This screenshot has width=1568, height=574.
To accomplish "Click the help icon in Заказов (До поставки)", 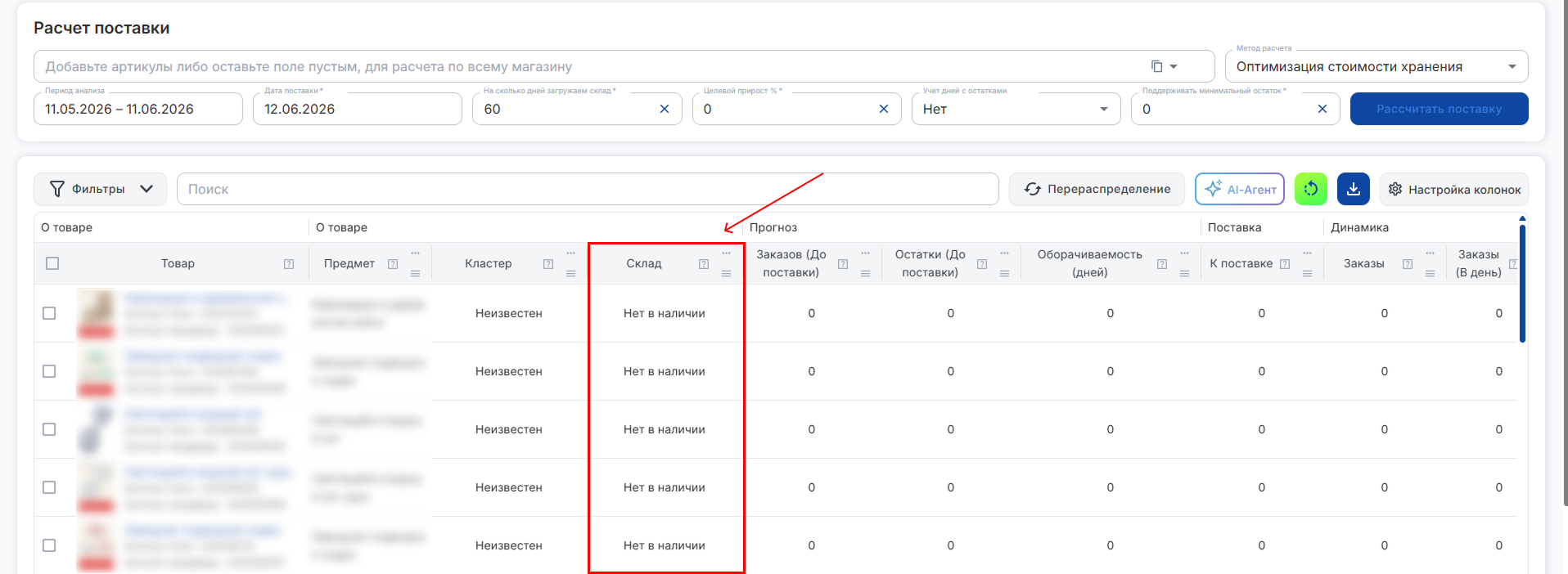I will (x=843, y=264).
